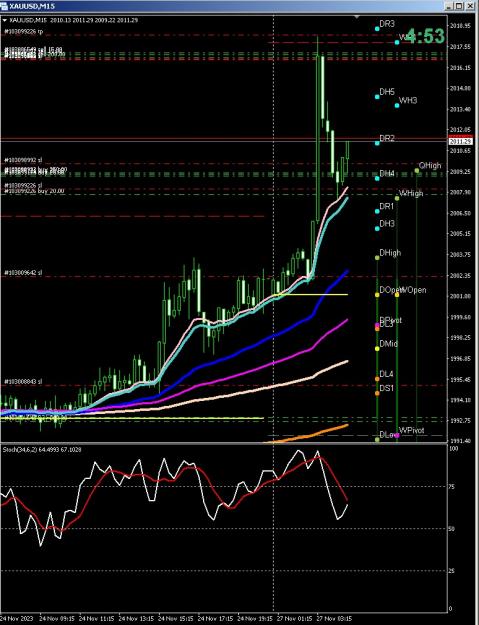Select the DH3 level label
Screen dimensions: 479x625
click(x=387, y=224)
